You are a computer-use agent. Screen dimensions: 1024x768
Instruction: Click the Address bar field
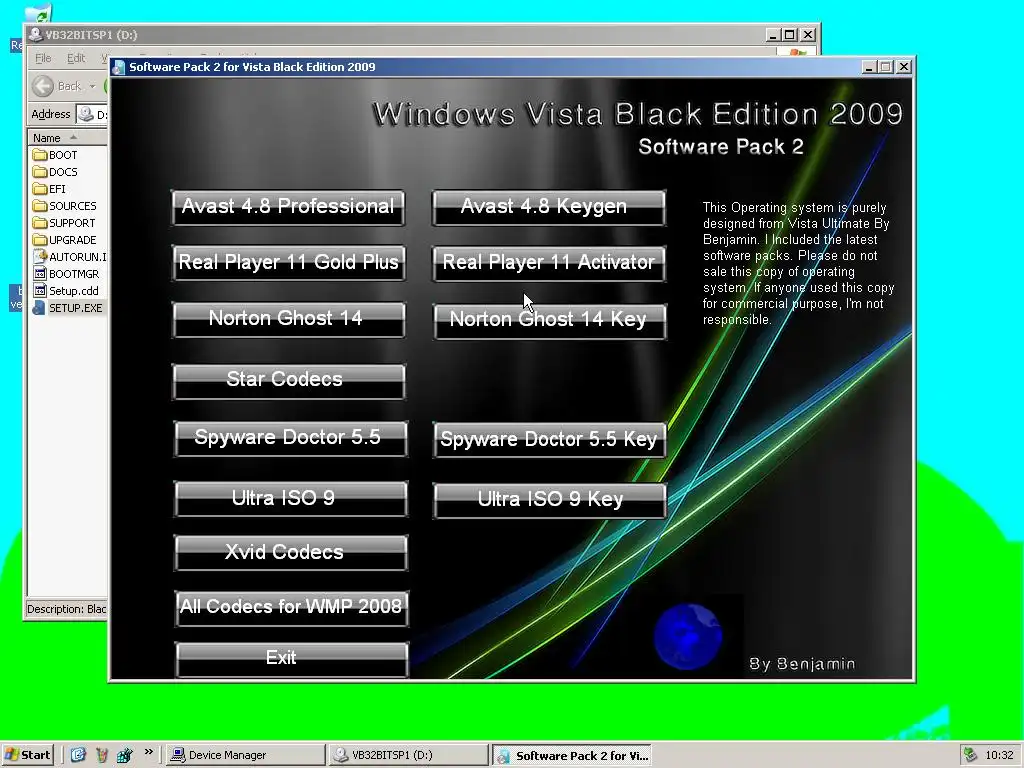92,114
